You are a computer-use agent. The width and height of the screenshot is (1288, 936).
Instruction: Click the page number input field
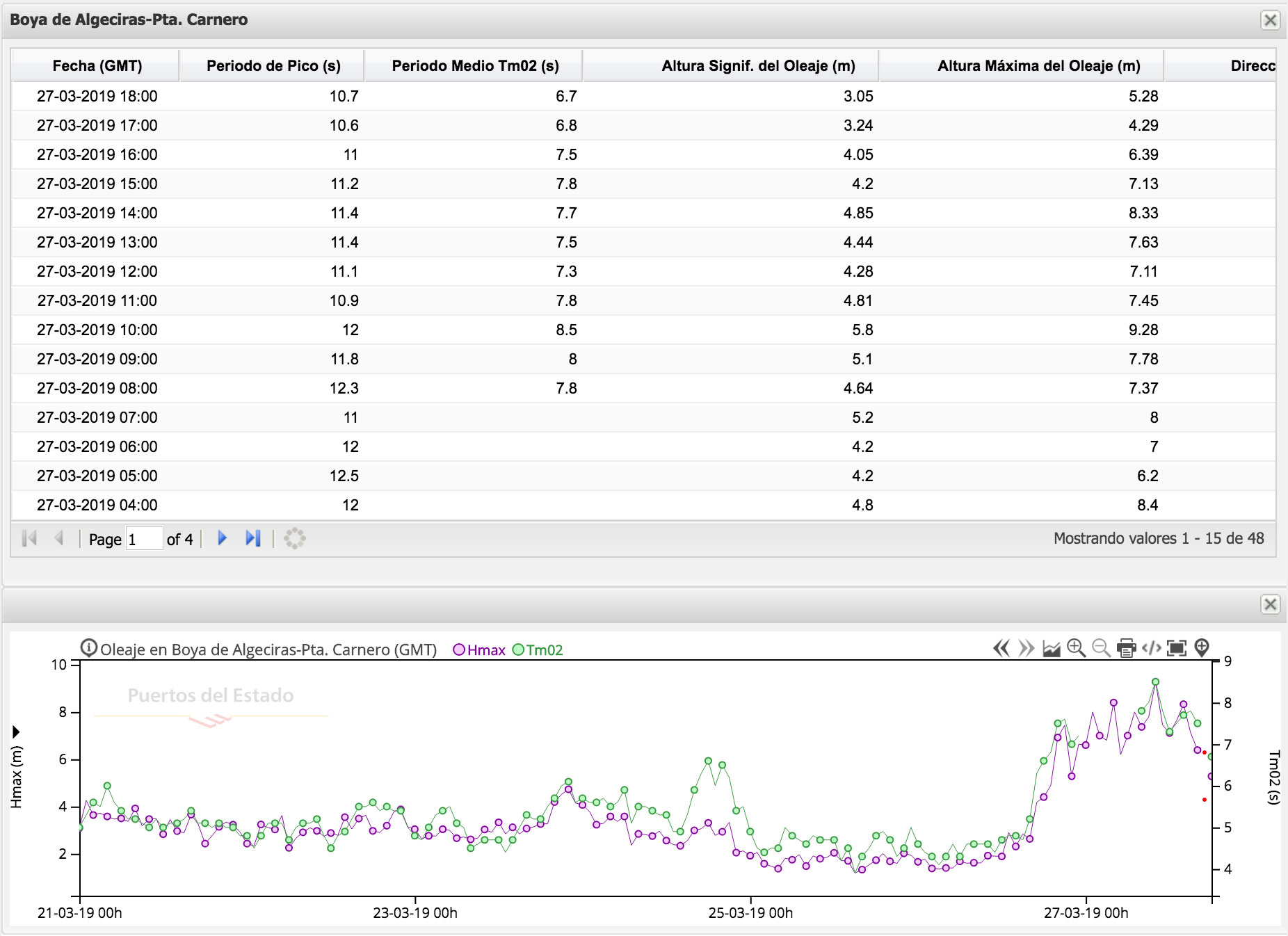coord(144,539)
